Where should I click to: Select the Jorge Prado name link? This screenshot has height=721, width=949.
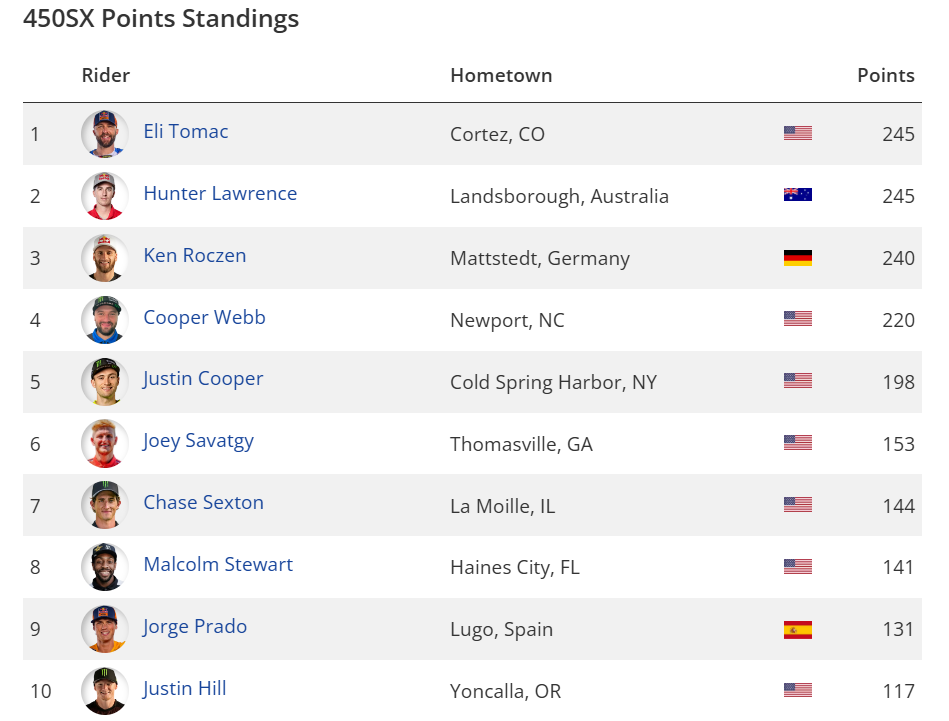tap(195, 627)
